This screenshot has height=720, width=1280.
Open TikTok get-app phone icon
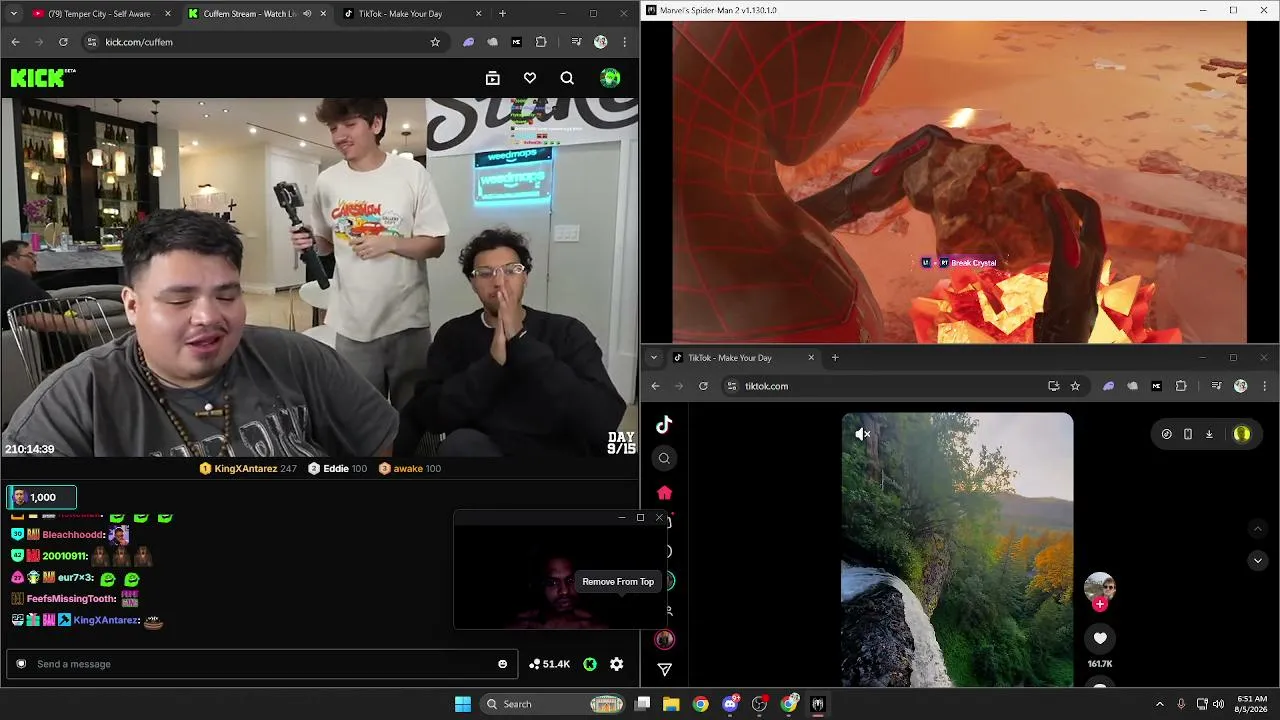[1187, 434]
